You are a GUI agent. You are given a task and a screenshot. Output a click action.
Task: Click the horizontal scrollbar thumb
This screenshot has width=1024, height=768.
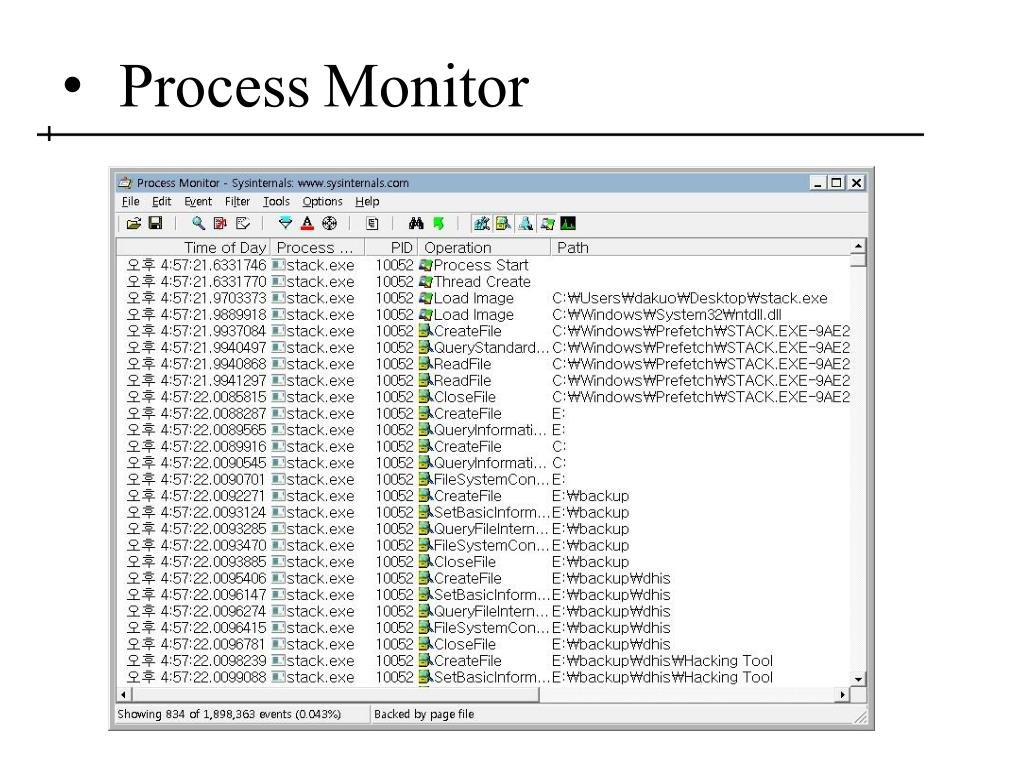(x=335, y=695)
